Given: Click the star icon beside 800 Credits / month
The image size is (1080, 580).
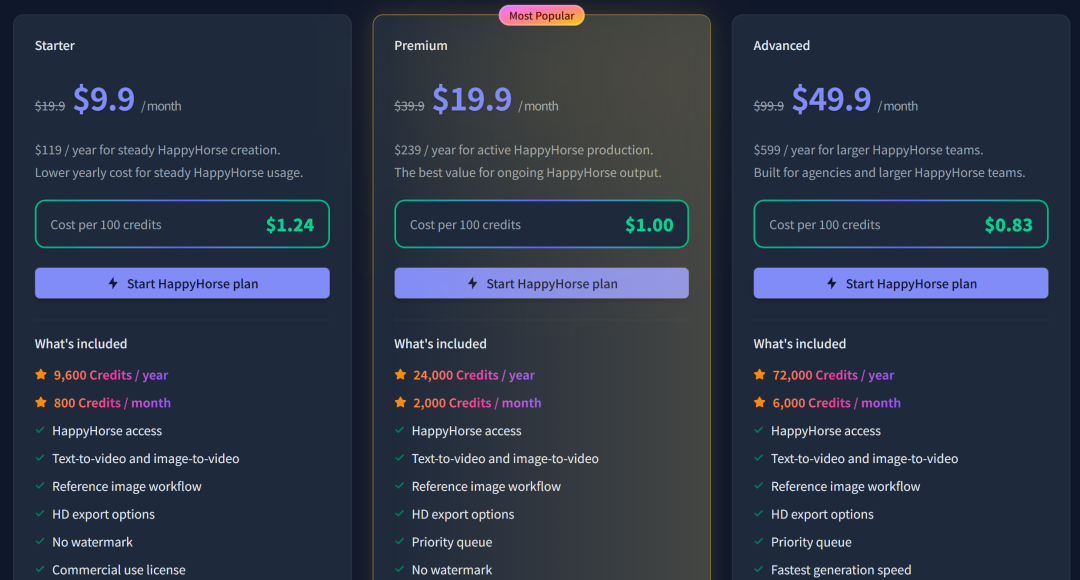Looking at the screenshot, I should click(41, 403).
